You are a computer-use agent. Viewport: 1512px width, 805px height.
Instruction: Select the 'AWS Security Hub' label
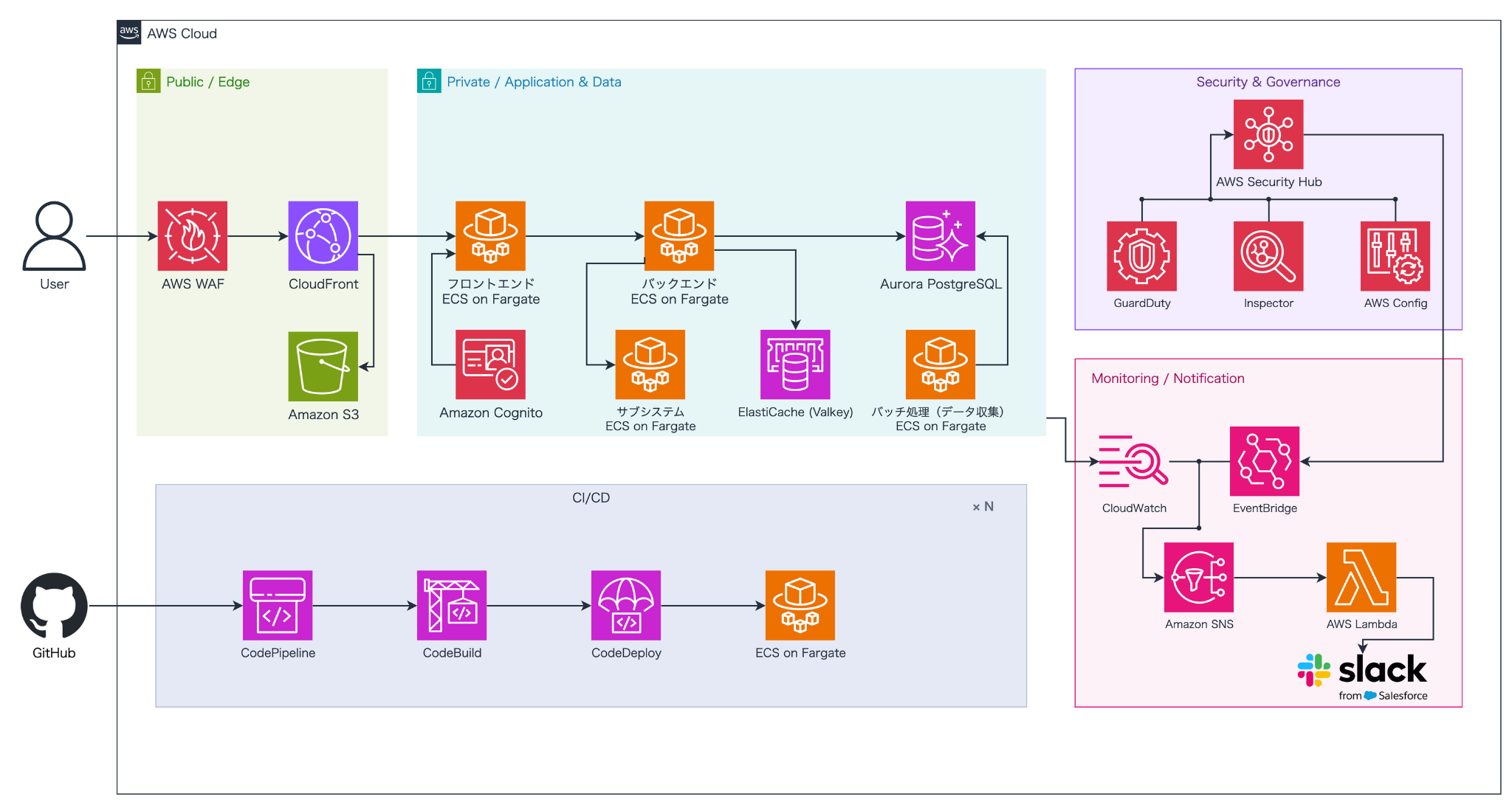click(x=1268, y=182)
